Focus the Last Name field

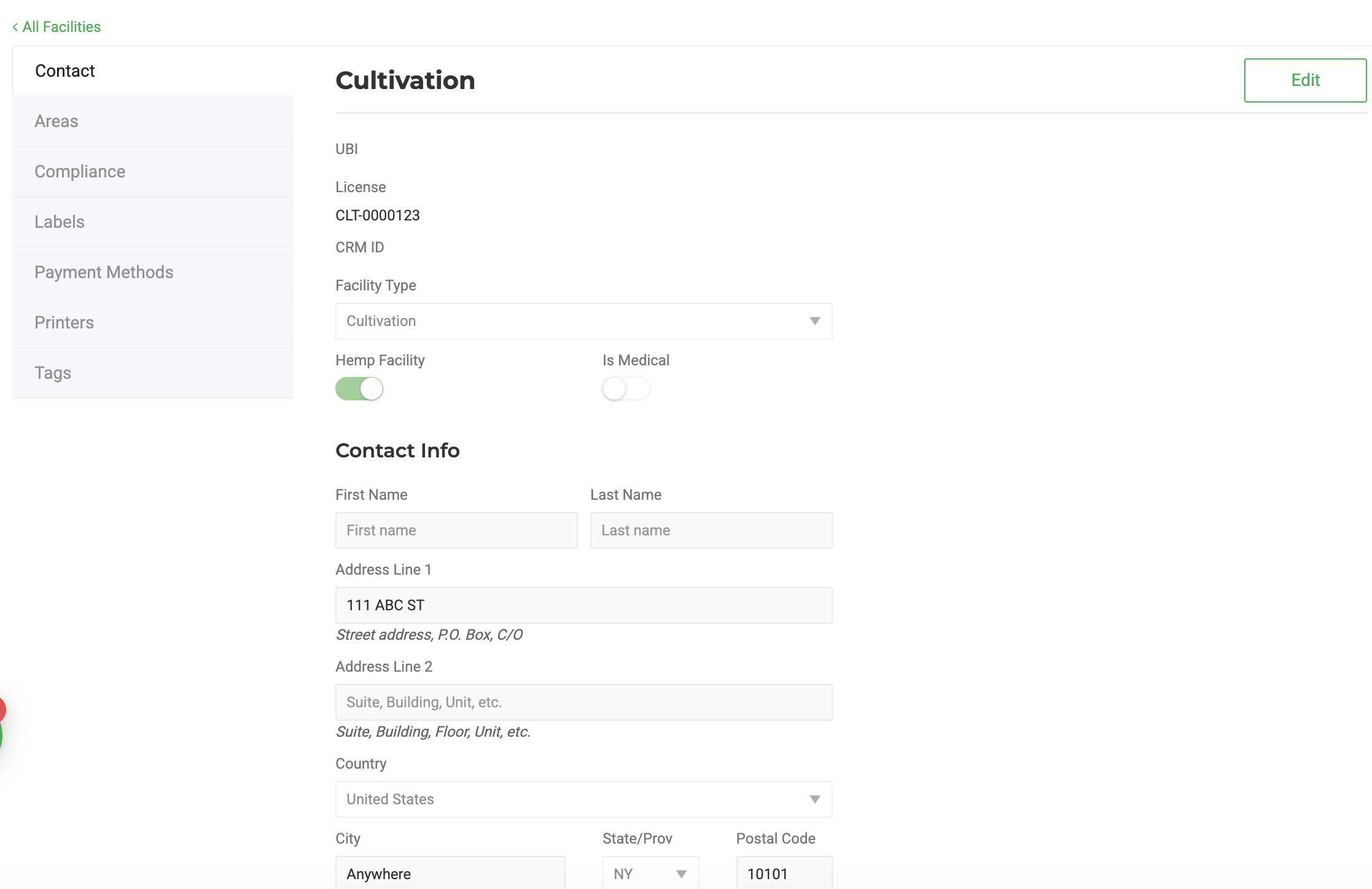click(x=711, y=530)
